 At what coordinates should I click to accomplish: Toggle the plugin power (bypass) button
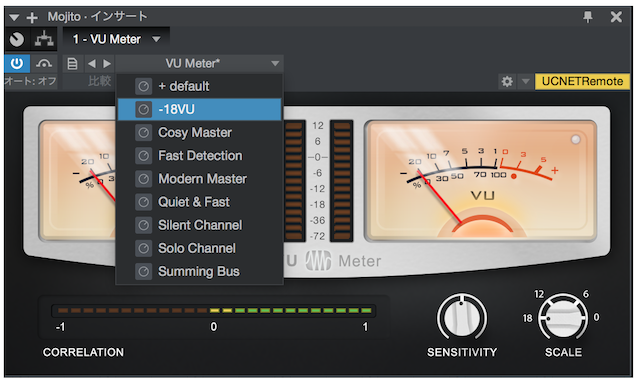coord(17,64)
